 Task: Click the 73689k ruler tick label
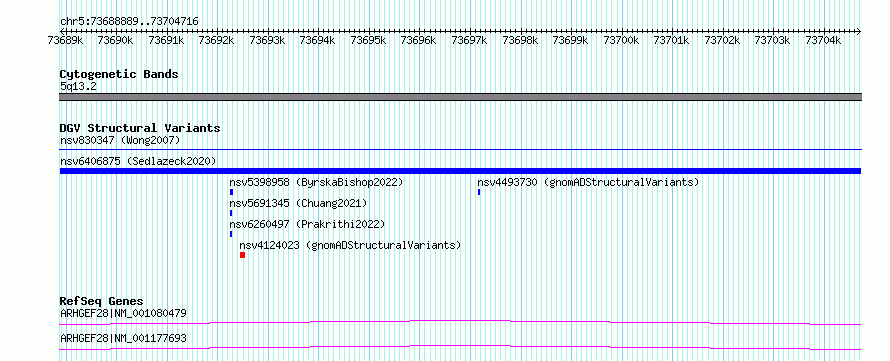(x=65, y=40)
